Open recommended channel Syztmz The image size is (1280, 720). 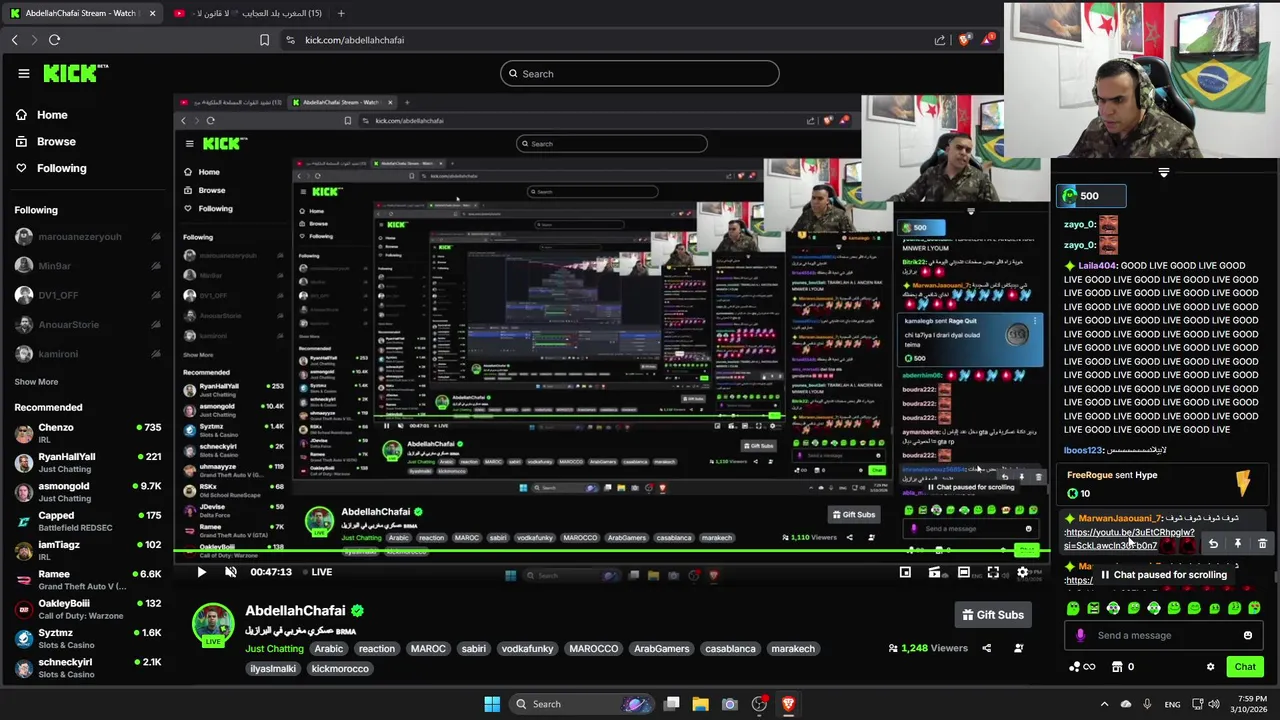[x=88, y=638]
